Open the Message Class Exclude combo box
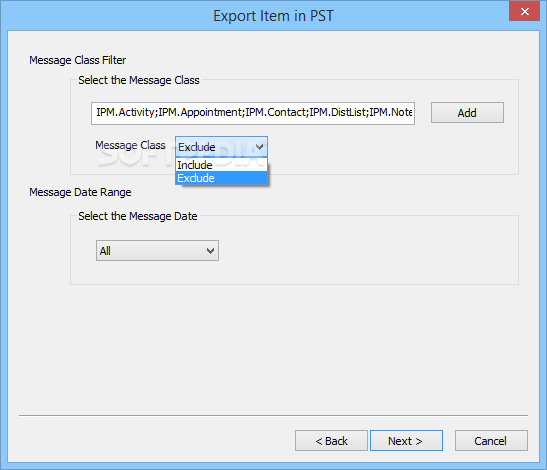Viewport: 547px width, 470px height. click(x=222, y=147)
